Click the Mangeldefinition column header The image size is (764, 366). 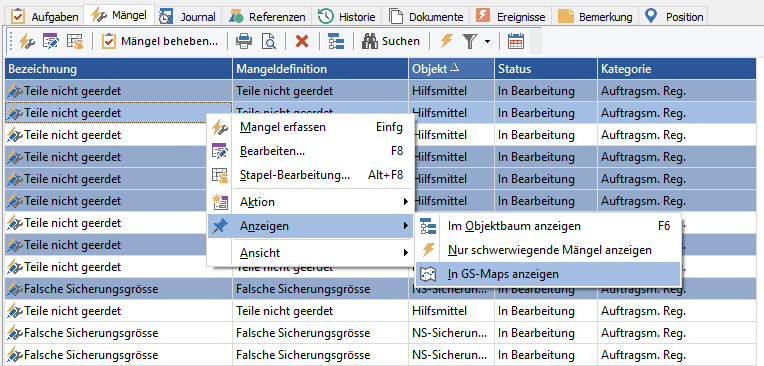point(321,69)
